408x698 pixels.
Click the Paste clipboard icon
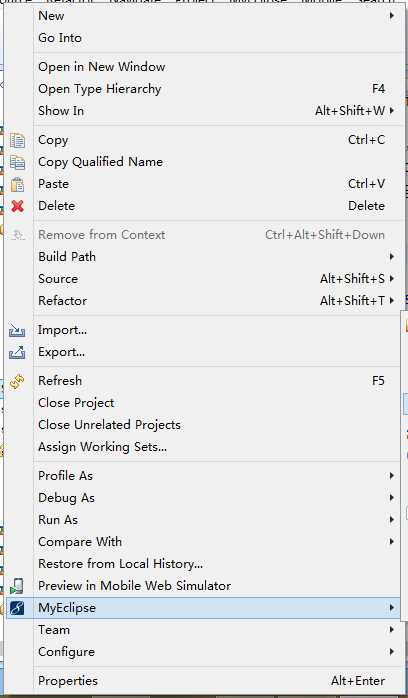[x=17, y=184]
